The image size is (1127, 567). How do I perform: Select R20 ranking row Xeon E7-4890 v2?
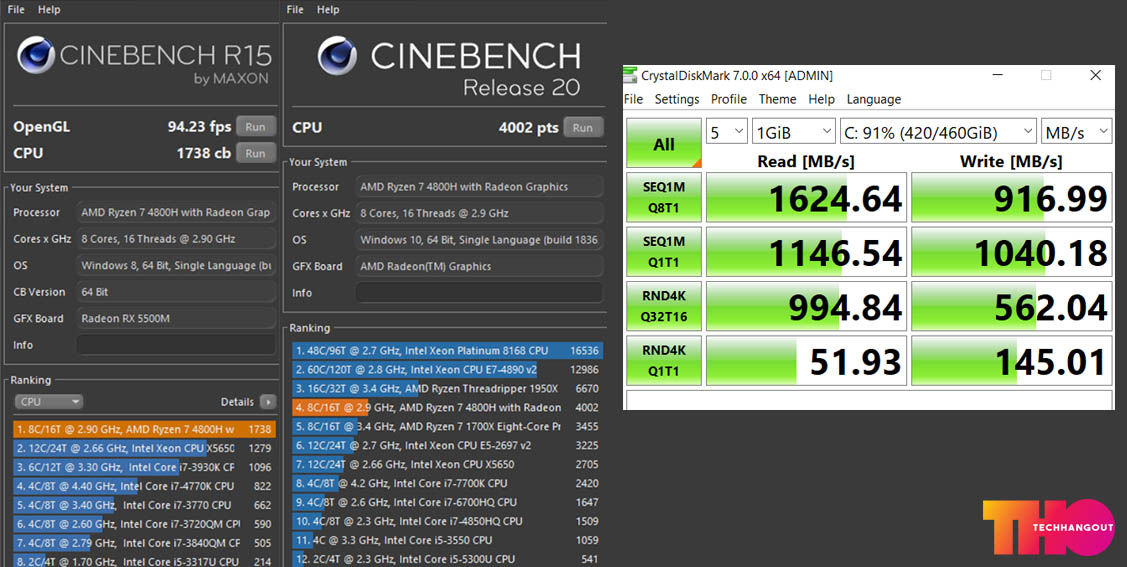point(447,369)
